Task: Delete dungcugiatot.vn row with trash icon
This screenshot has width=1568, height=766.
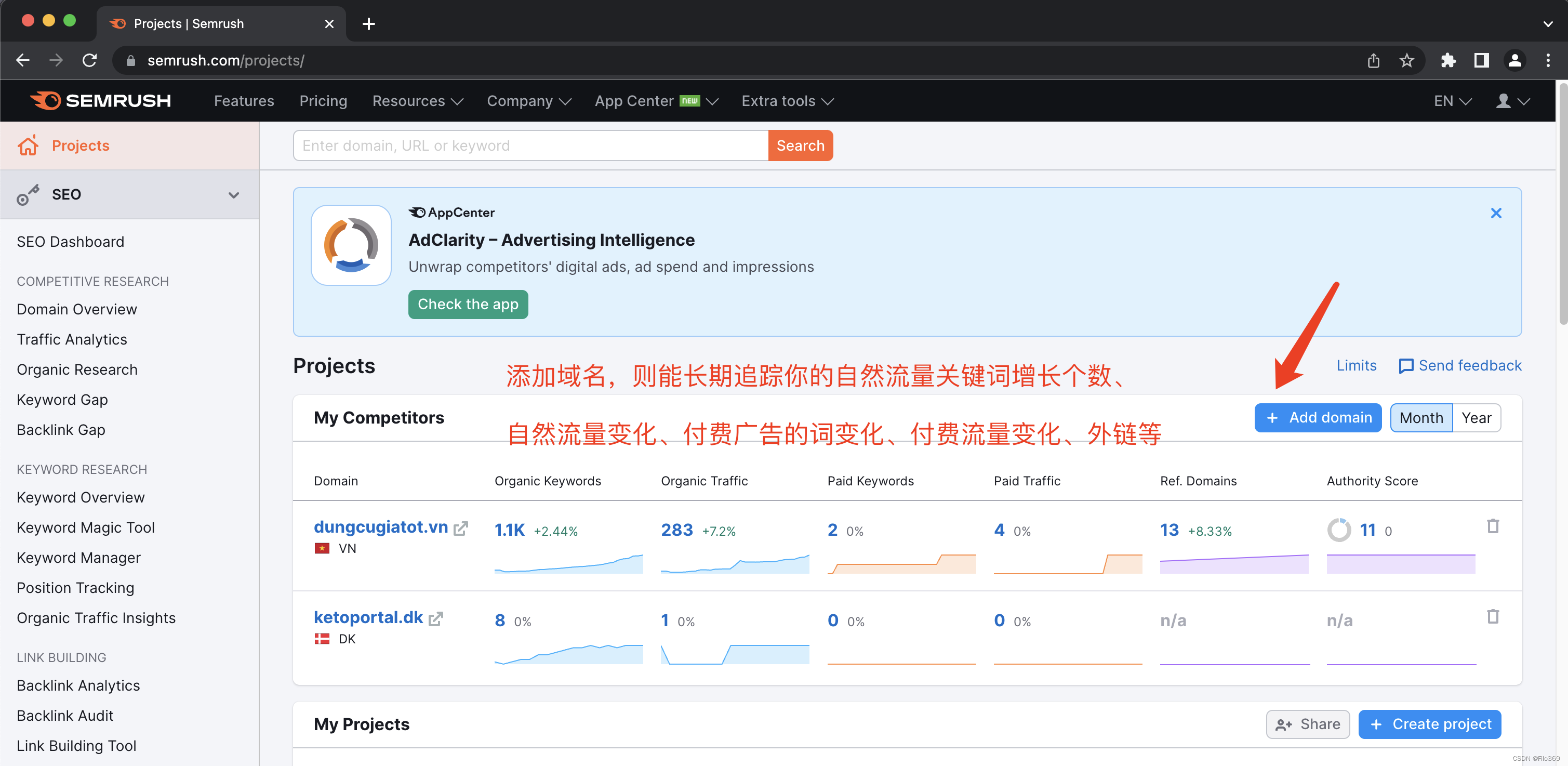Action: coord(1493,526)
